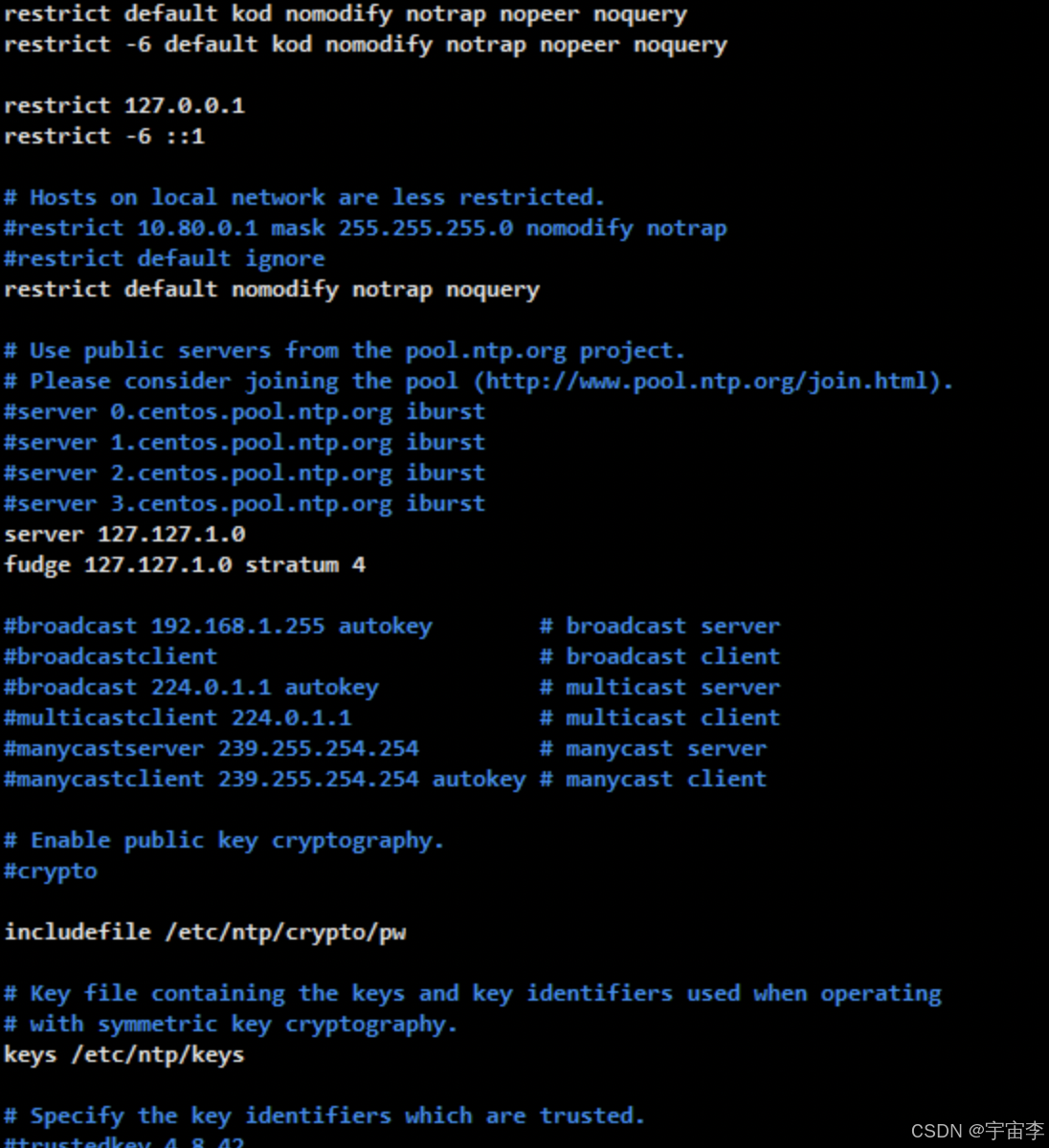Click 'restrict default nomodify notrap noquery' line
1049x1148 pixels.
[272, 289]
